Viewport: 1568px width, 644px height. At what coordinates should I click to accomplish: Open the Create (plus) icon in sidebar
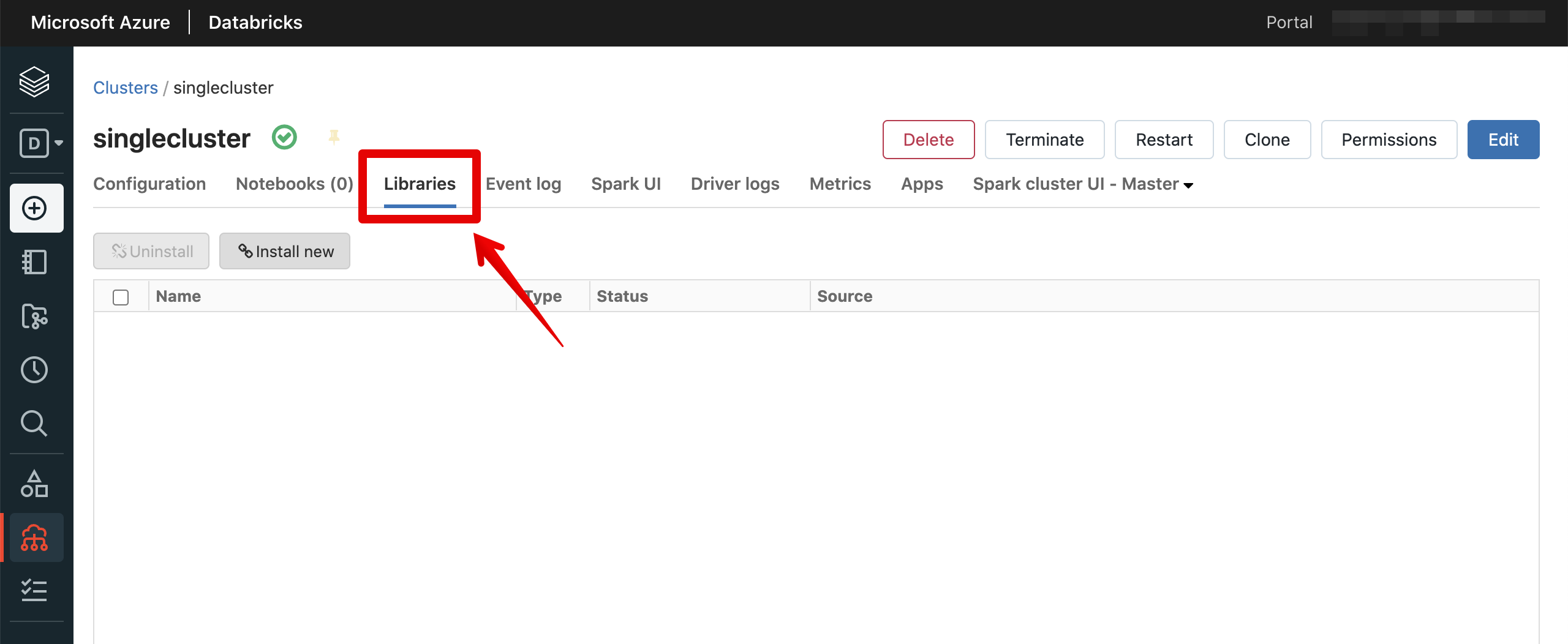[36, 208]
